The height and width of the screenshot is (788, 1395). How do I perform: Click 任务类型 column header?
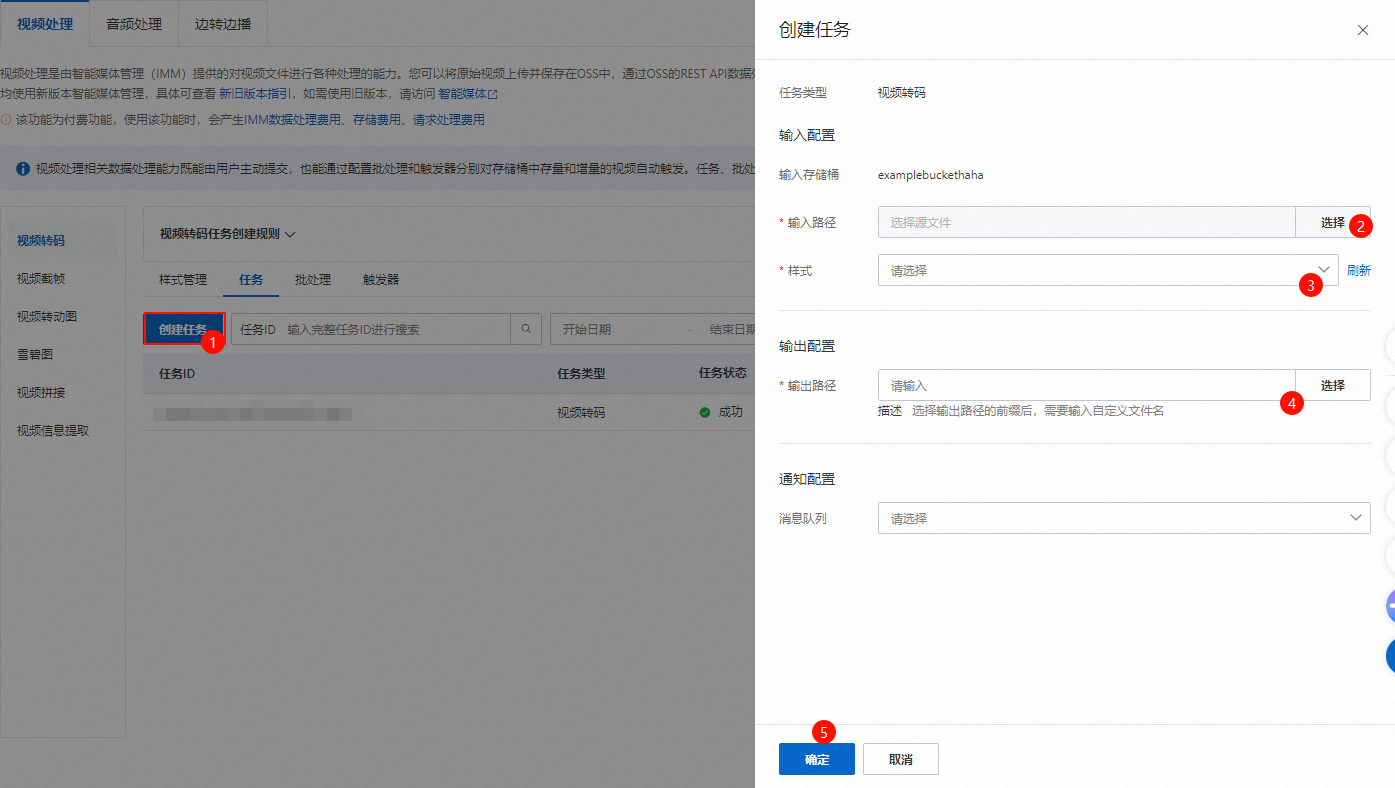(x=581, y=373)
